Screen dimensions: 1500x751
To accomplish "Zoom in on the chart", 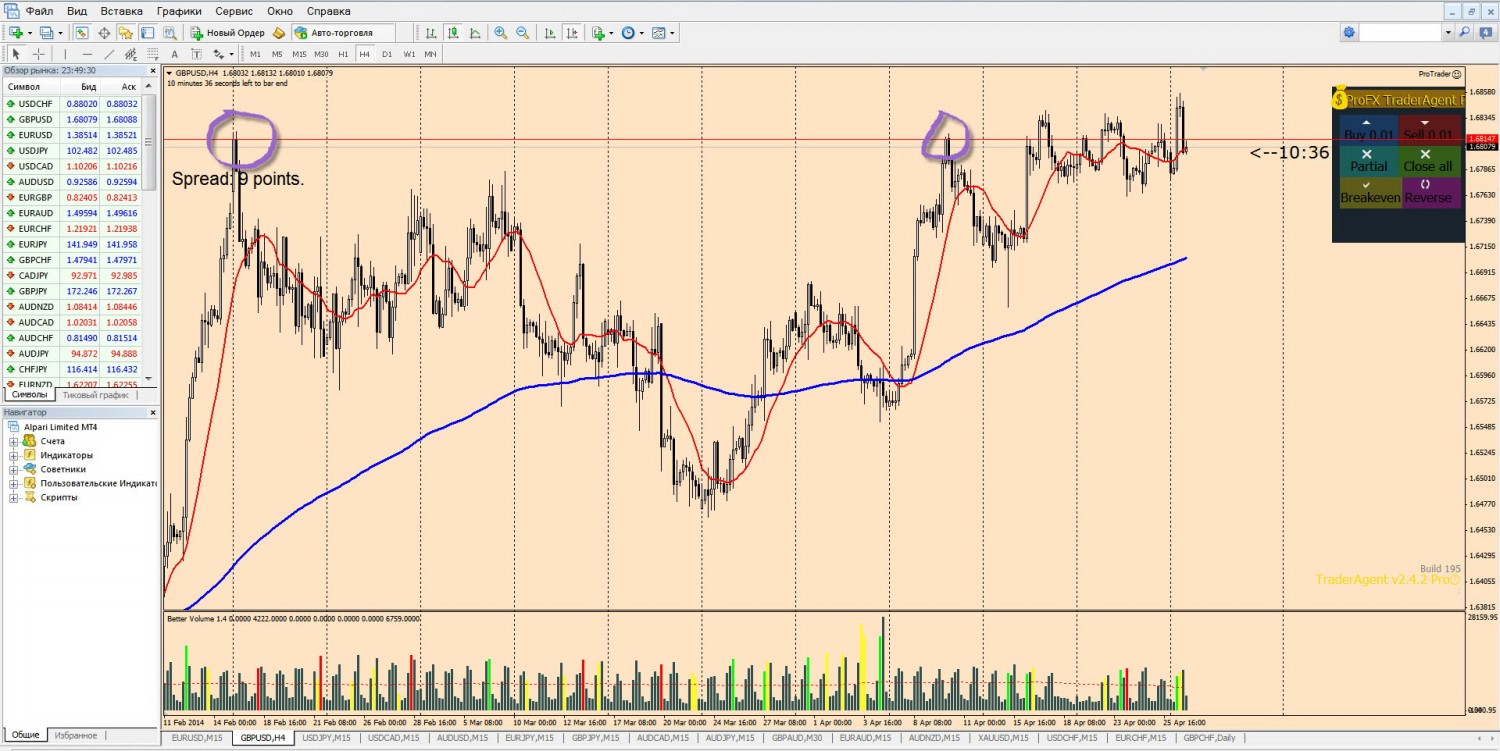I will click(x=500, y=33).
